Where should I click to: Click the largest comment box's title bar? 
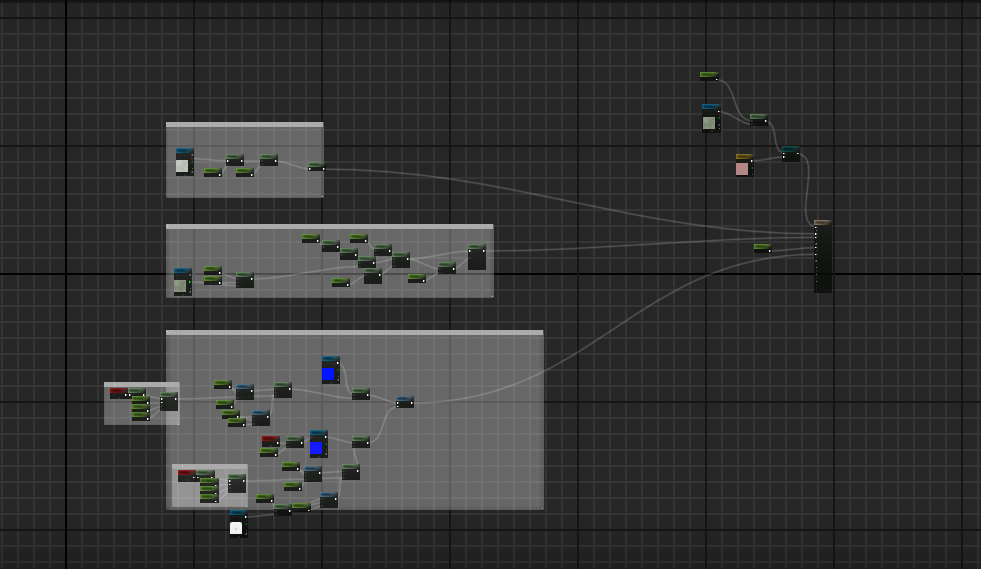(355, 333)
